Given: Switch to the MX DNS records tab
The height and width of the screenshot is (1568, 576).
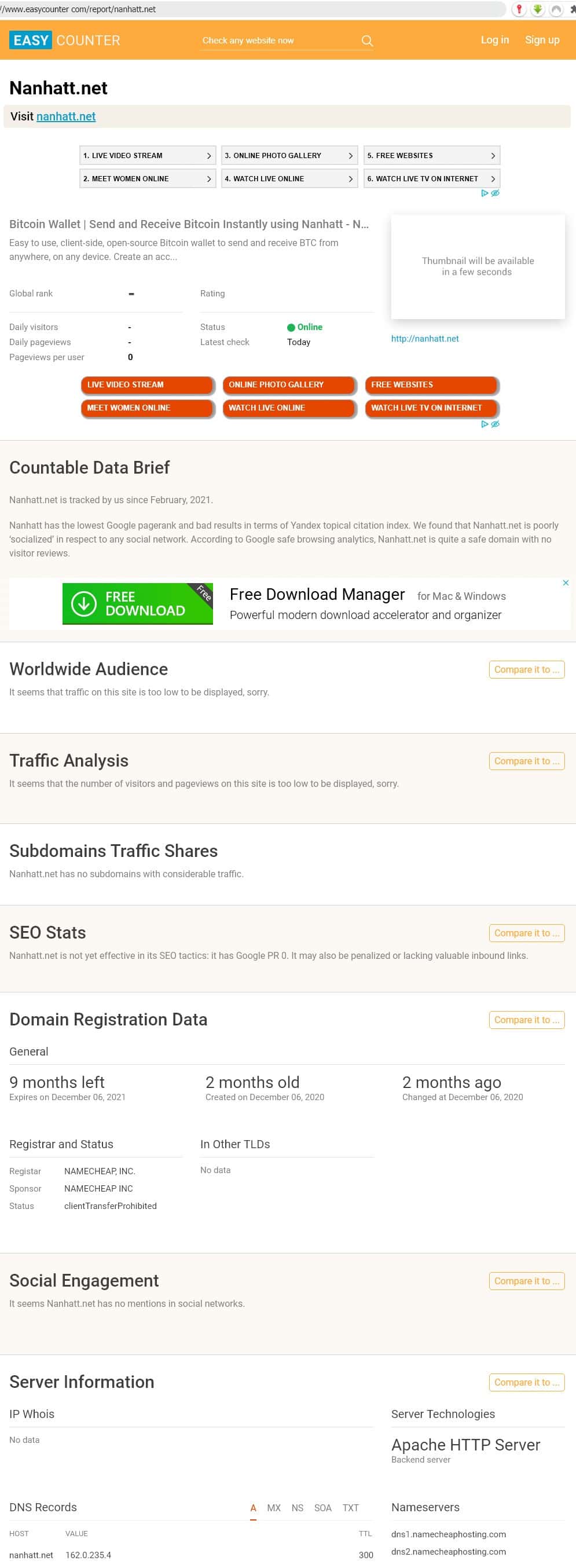Looking at the screenshot, I should [x=273, y=1508].
